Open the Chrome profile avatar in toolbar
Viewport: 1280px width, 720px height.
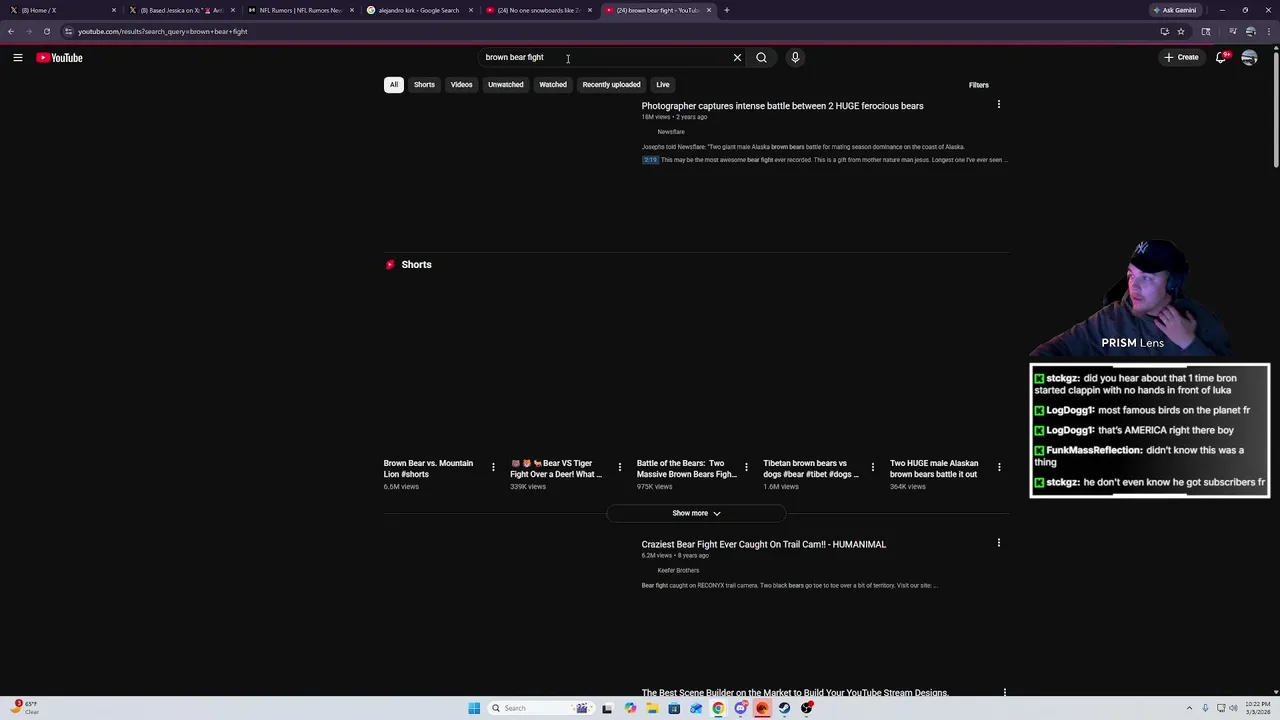[x=1250, y=31]
